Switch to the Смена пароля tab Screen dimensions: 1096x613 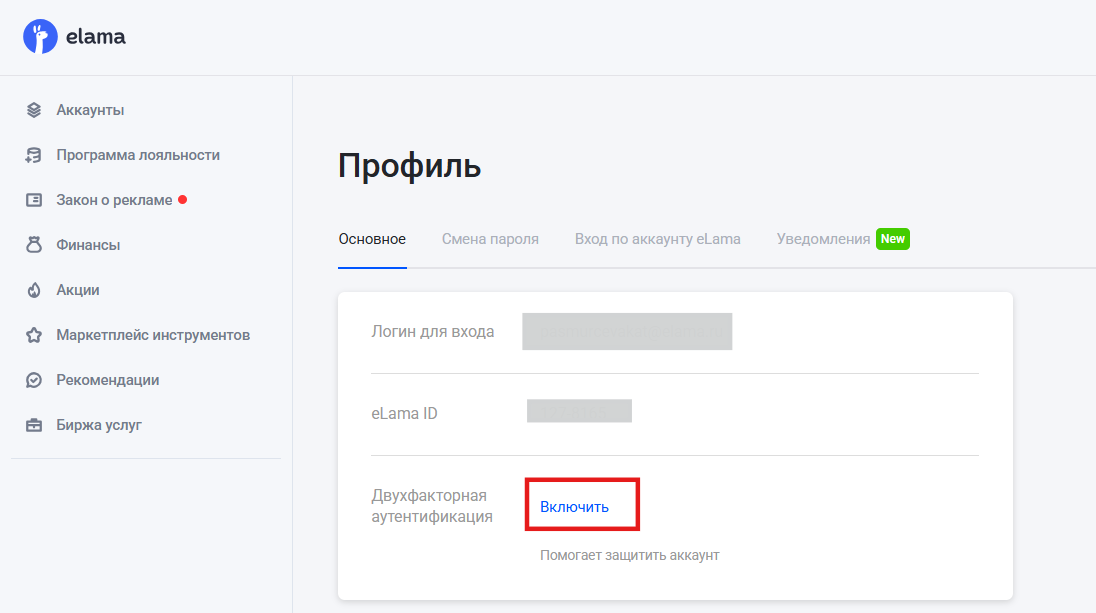490,239
